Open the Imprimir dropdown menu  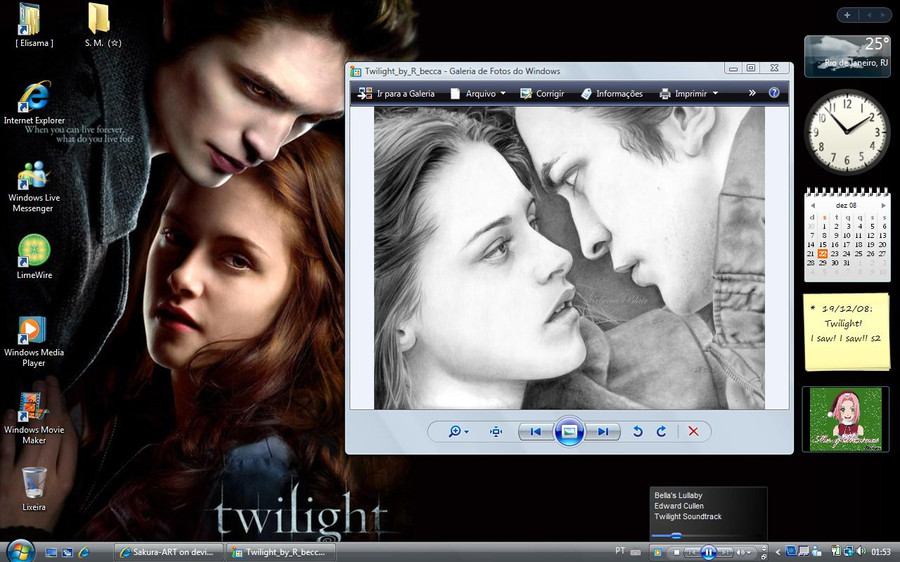[x=689, y=94]
